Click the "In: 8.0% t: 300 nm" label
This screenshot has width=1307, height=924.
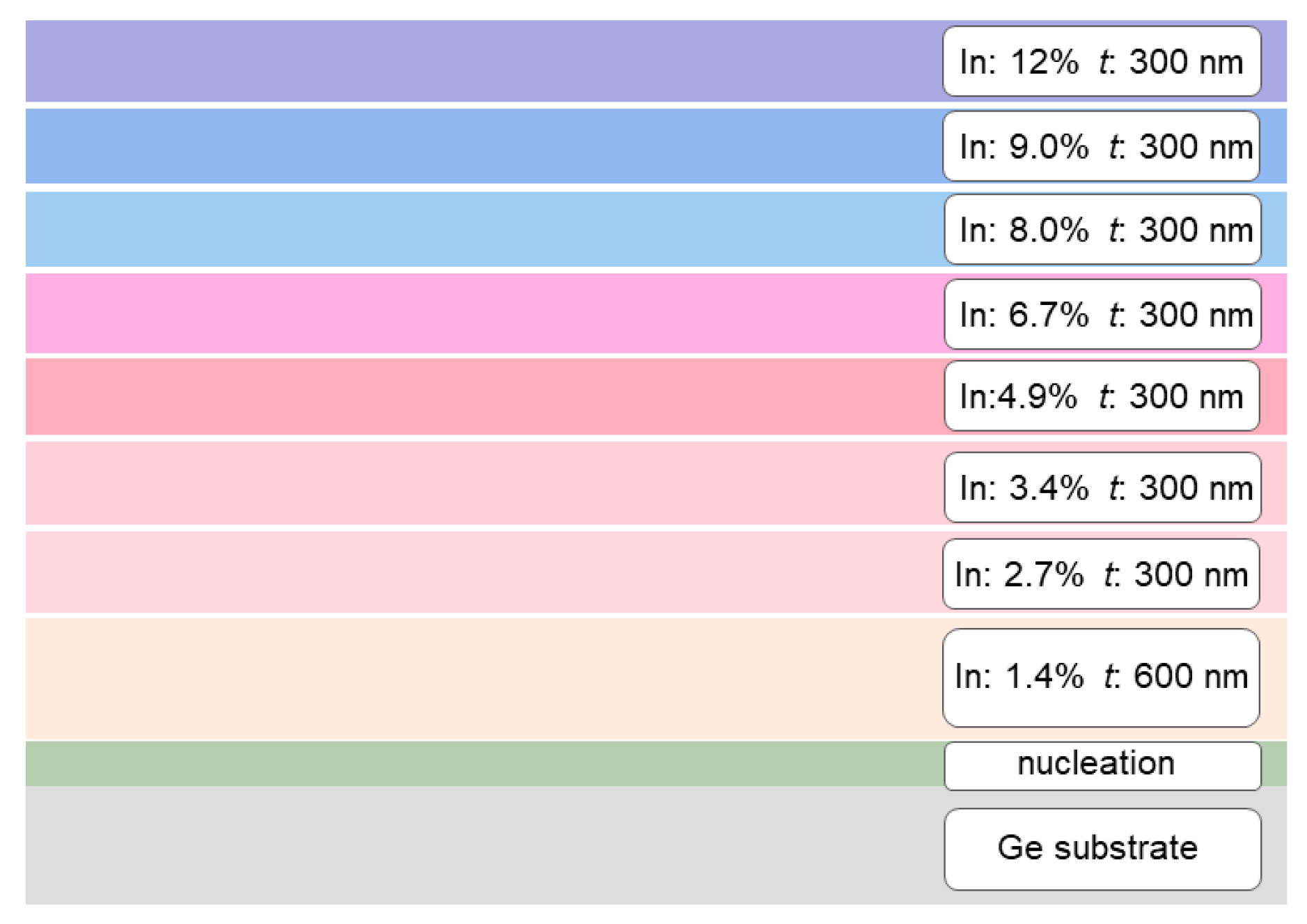coord(1102,230)
